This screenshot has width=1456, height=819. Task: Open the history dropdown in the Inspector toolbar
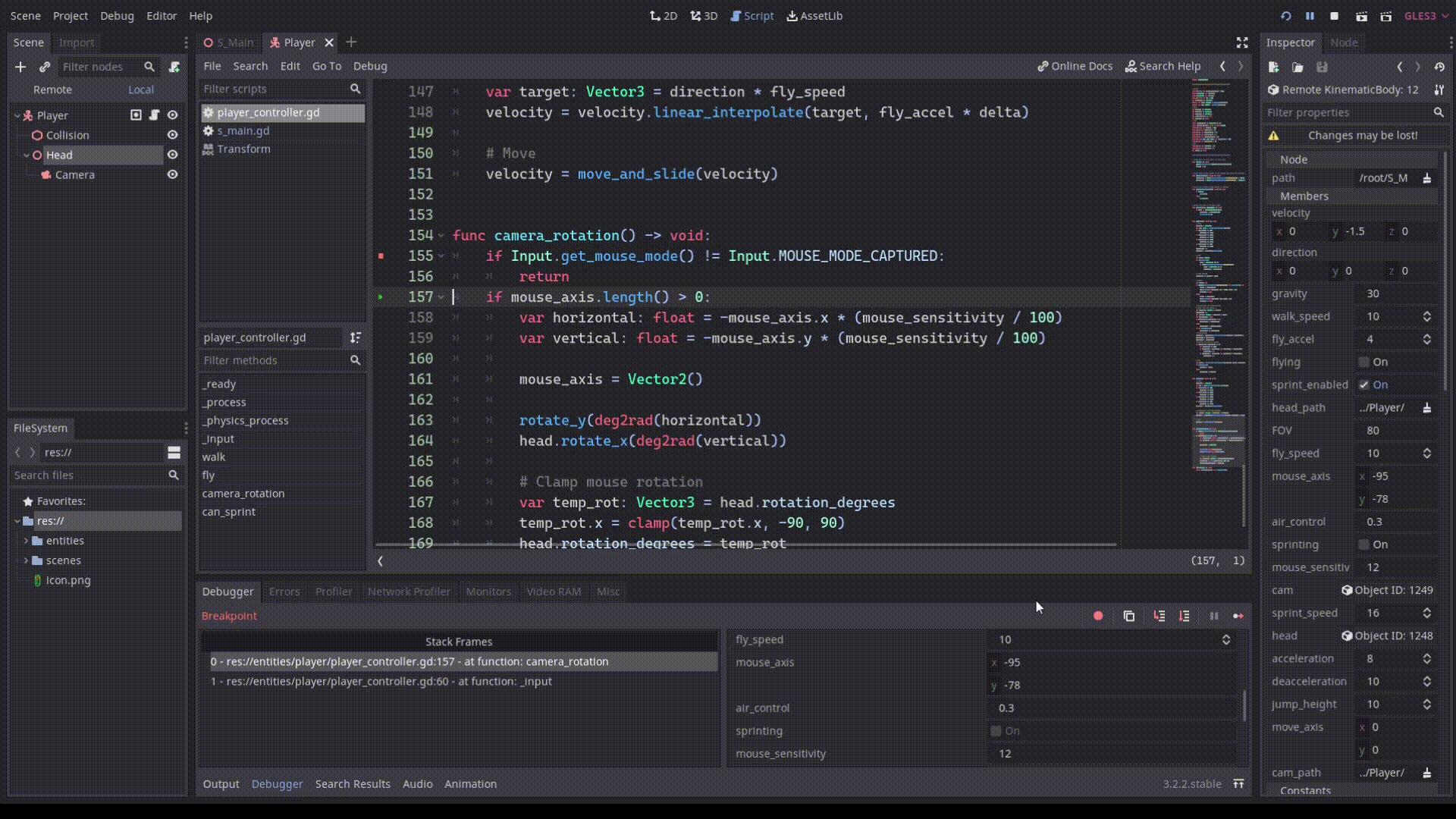click(x=1439, y=67)
